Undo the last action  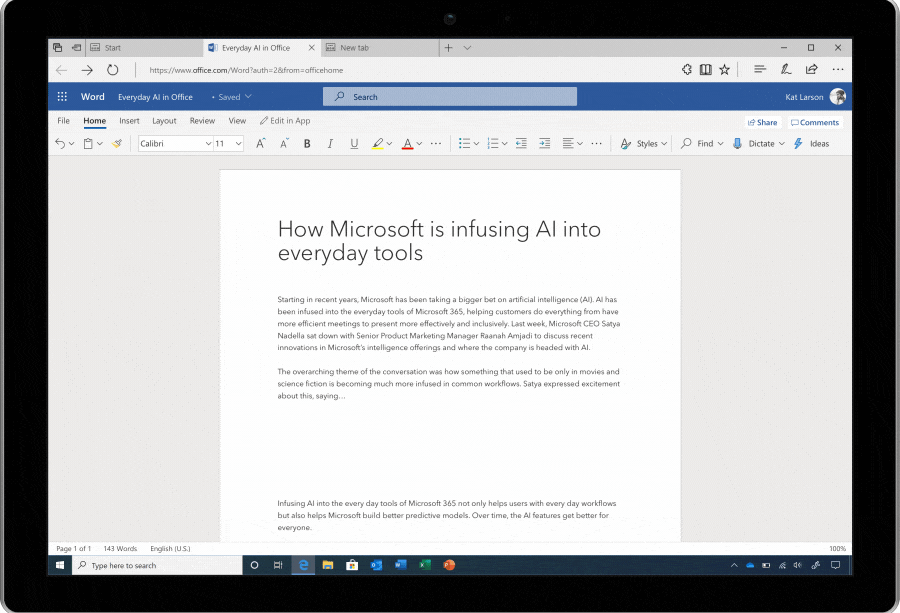pyautogui.click(x=60, y=143)
